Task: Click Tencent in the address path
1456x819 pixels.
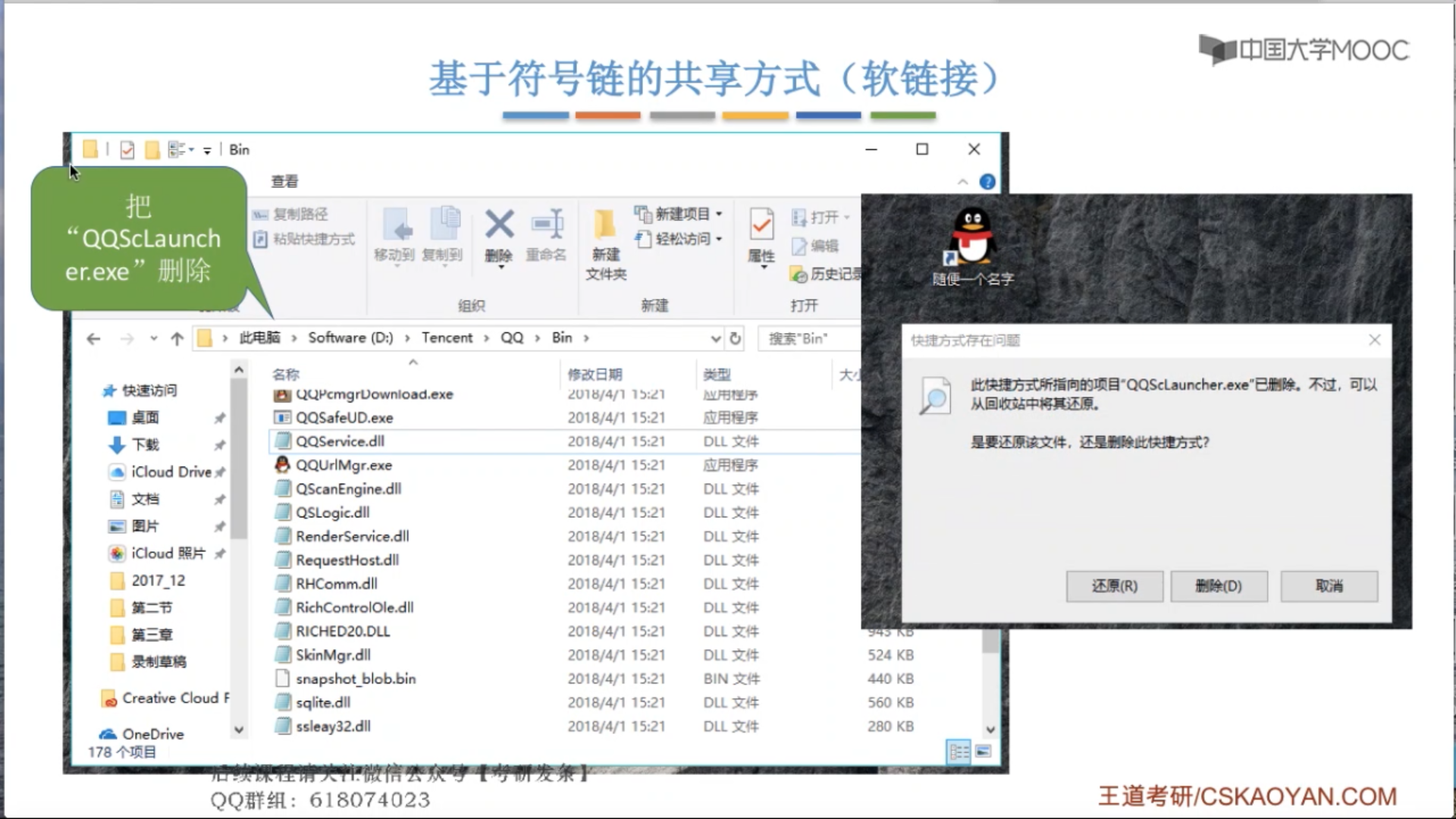Action: coord(447,337)
